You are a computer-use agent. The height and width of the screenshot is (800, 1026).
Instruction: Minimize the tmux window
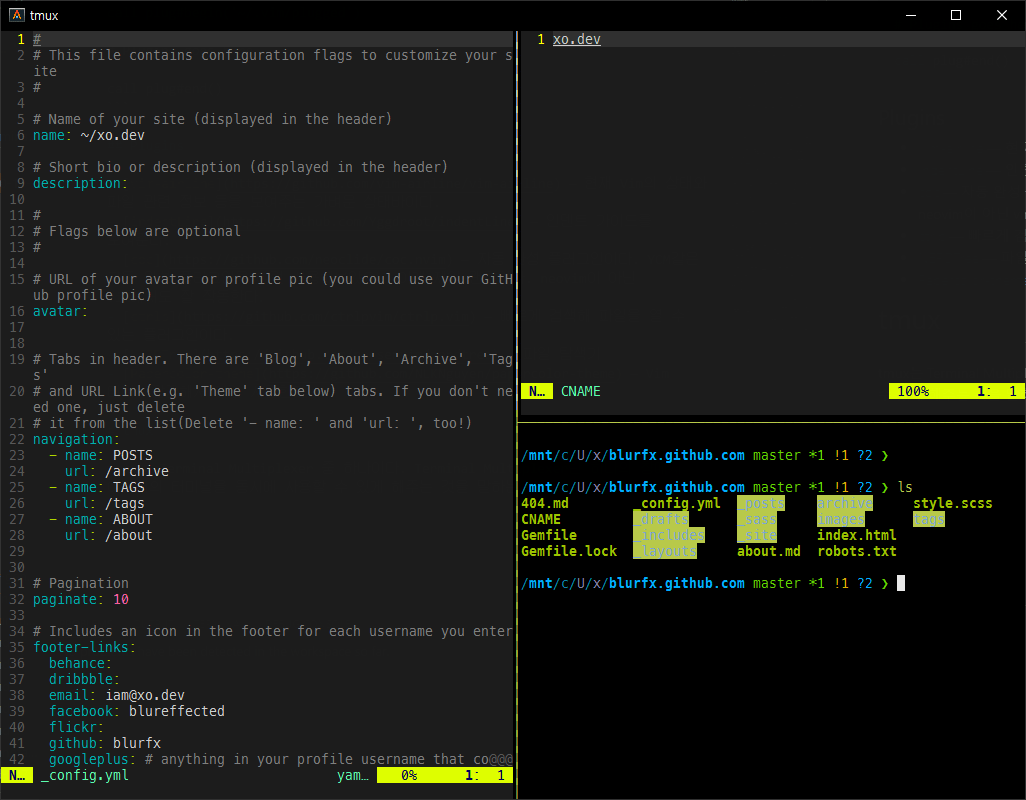point(910,15)
